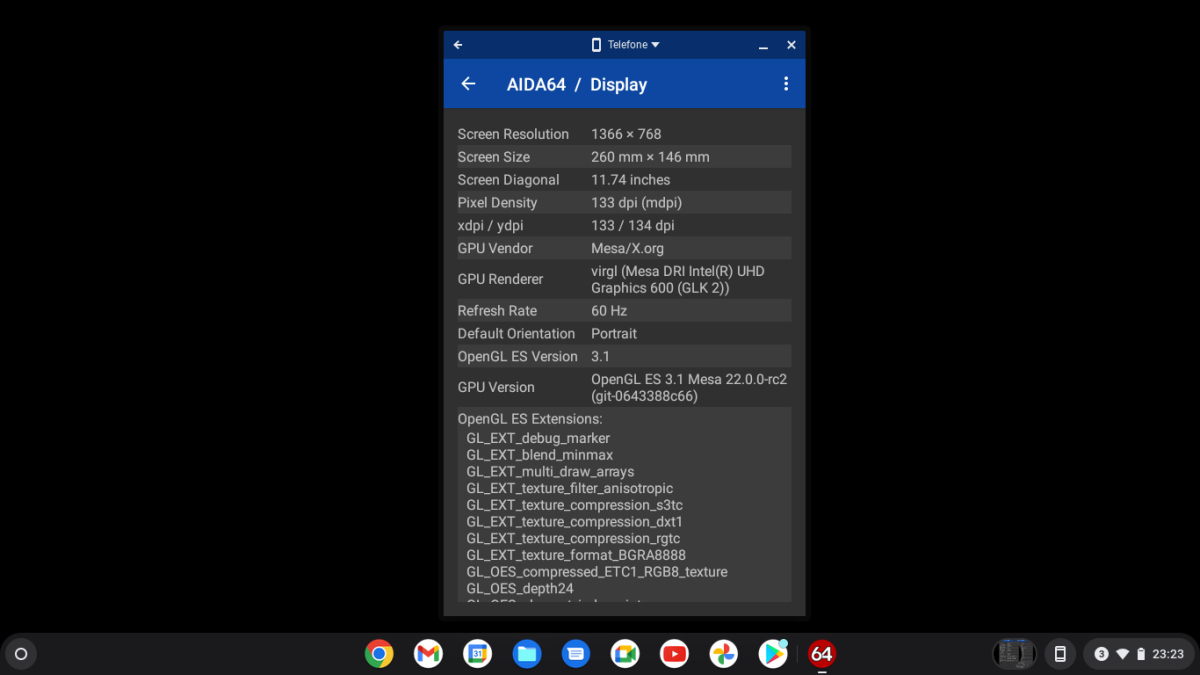Select the Pixel Density label

coord(498,203)
